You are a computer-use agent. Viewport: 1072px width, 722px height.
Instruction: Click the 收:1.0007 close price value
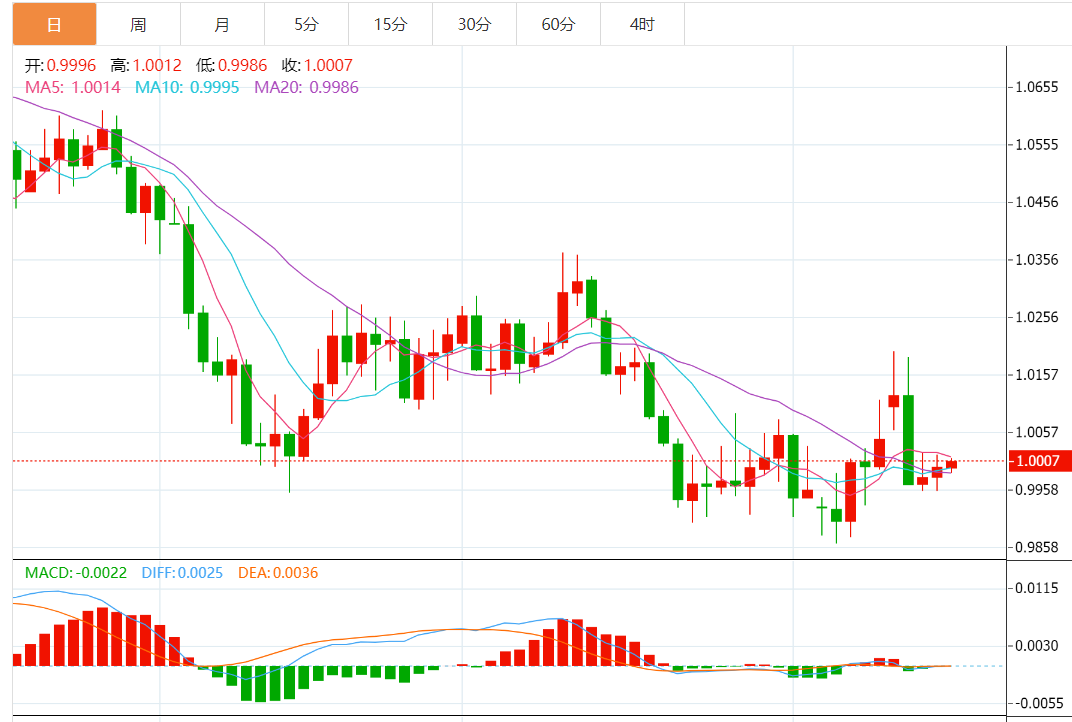click(317, 66)
